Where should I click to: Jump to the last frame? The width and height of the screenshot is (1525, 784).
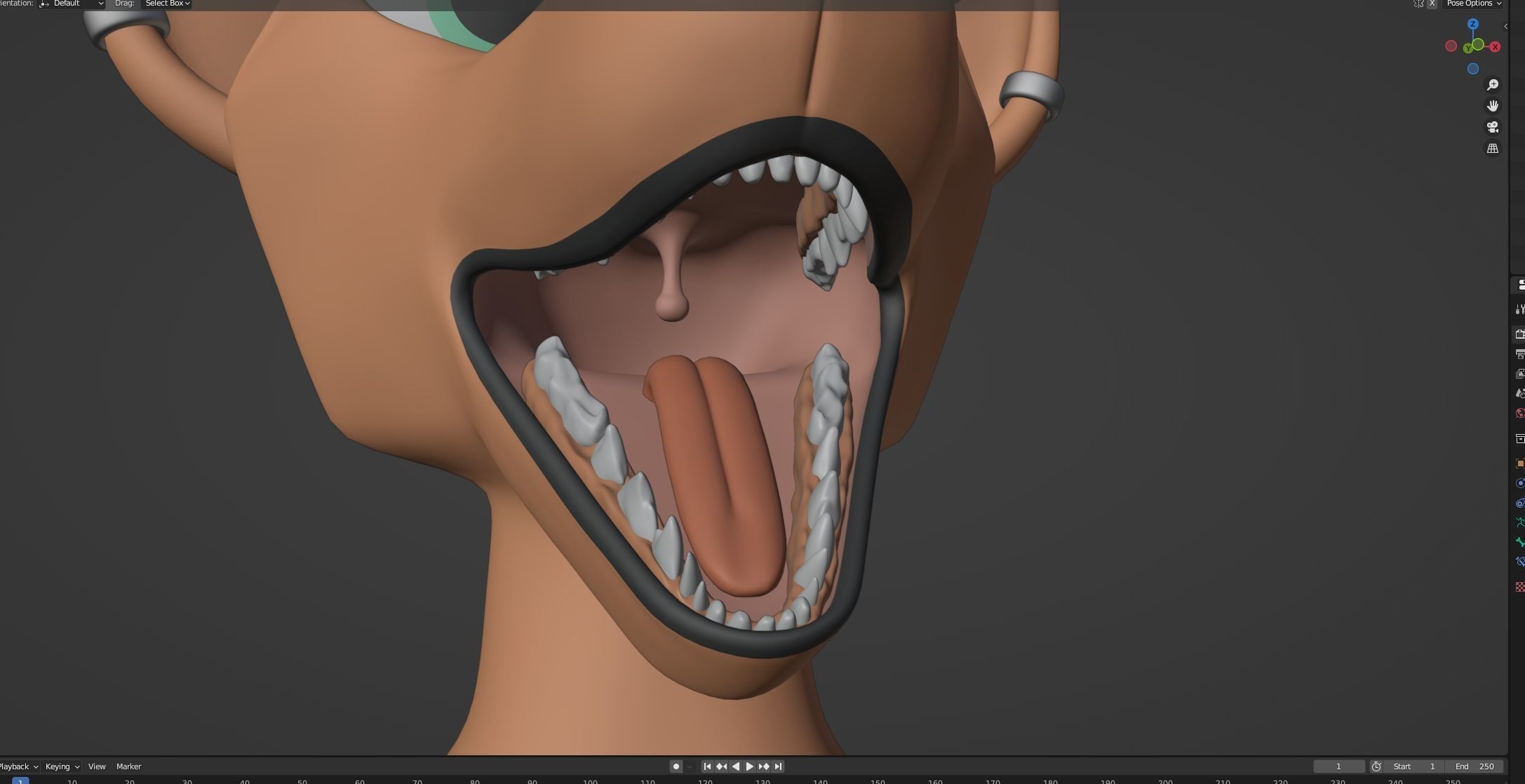pyautogui.click(x=778, y=766)
